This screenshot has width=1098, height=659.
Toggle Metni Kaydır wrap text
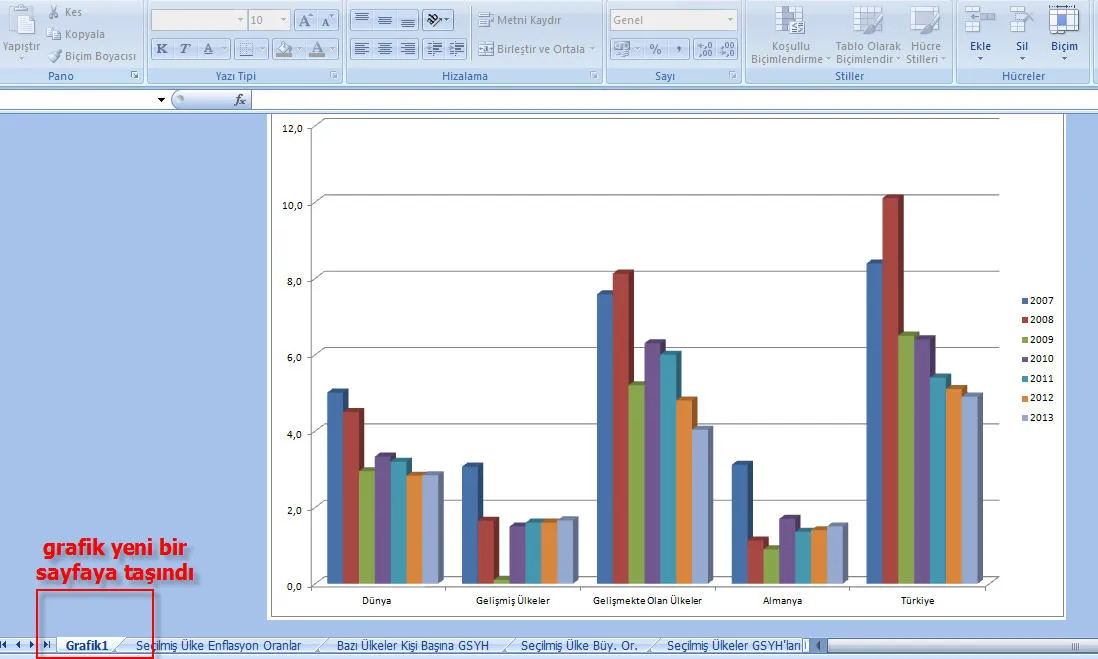pyautogui.click(x=519, y=20)
